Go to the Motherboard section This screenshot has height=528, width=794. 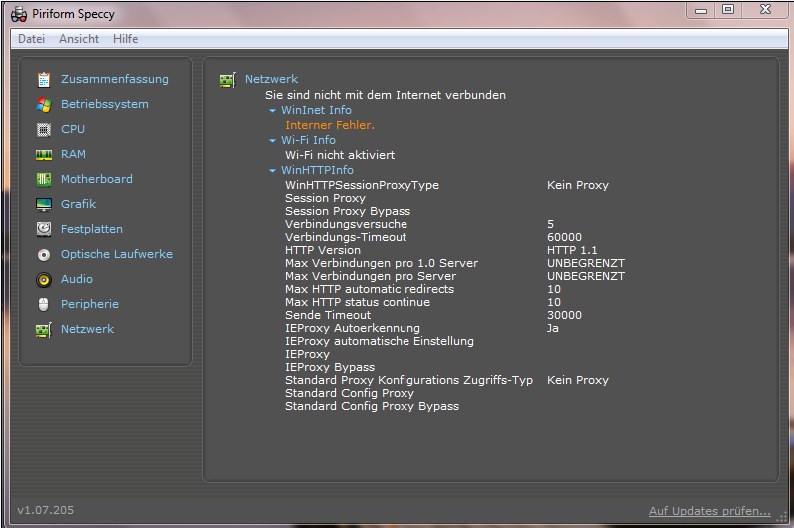(97, 179)
